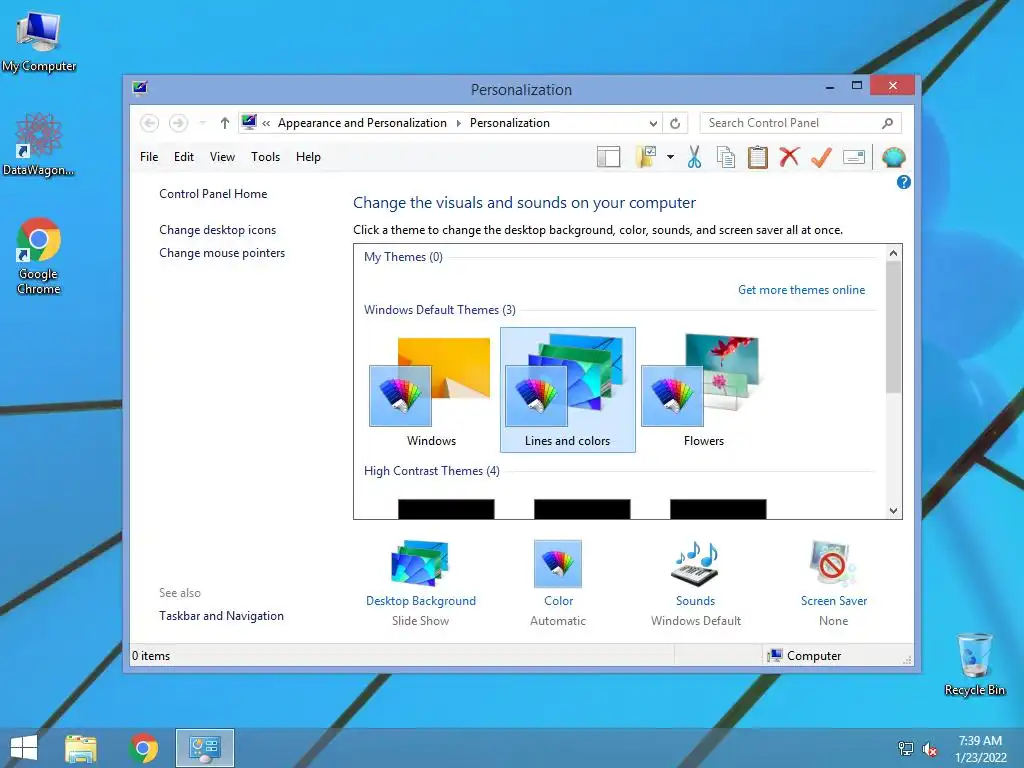
Task: Click the red X Delete icon
Action: click(789, 157)
